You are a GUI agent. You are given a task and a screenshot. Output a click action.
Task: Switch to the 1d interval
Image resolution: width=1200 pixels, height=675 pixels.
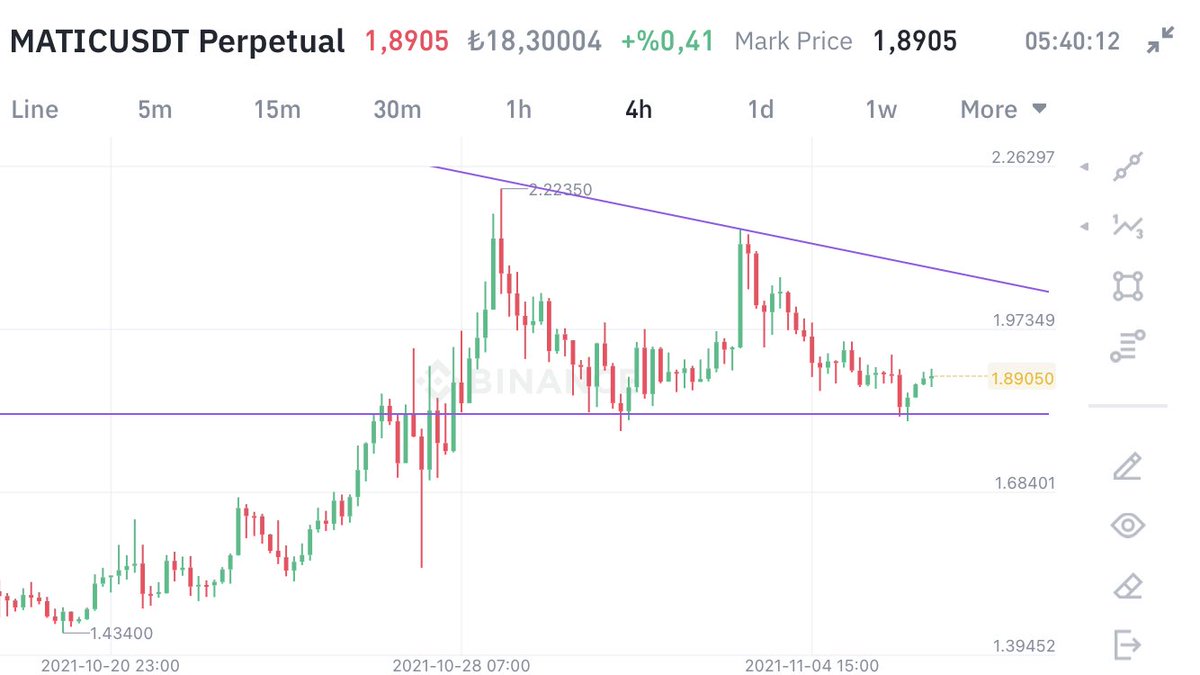point(761,109)
